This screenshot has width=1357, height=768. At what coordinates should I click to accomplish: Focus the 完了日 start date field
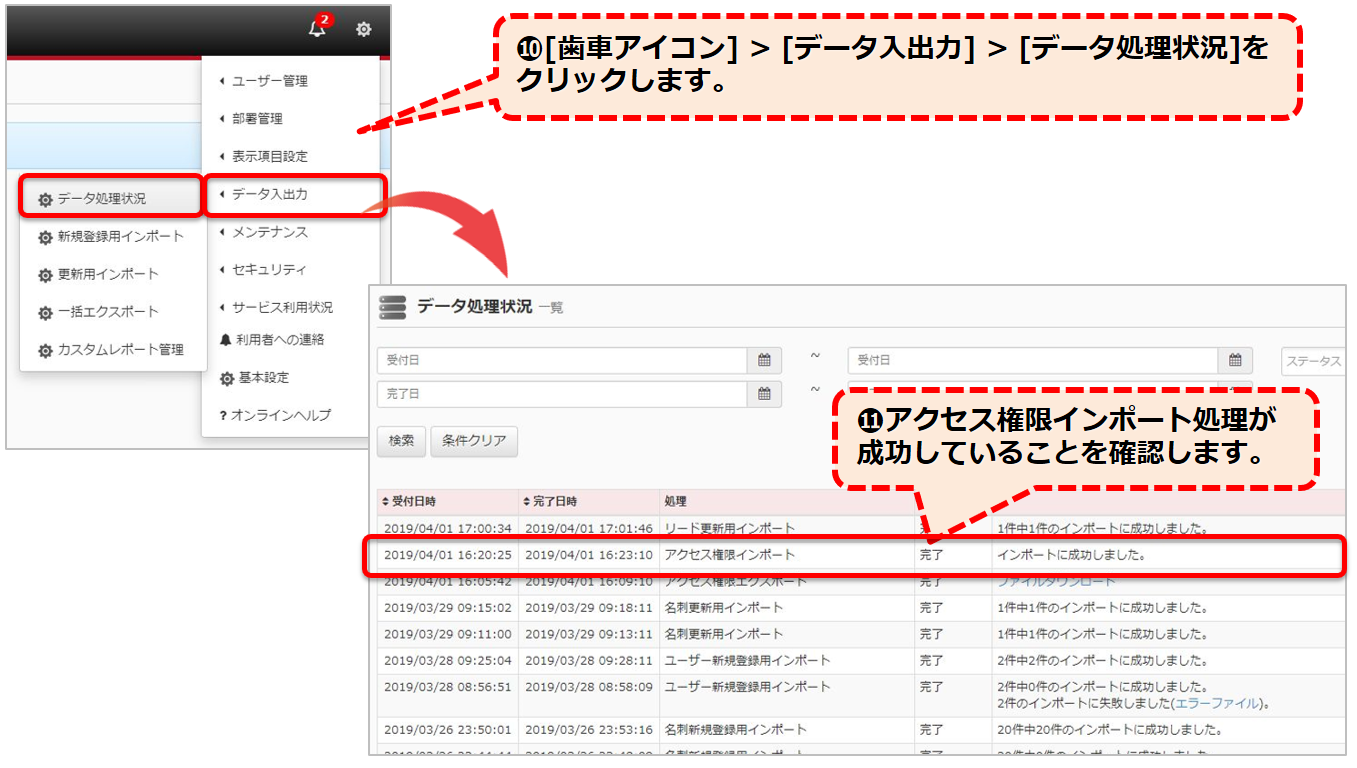coord(562,394)
